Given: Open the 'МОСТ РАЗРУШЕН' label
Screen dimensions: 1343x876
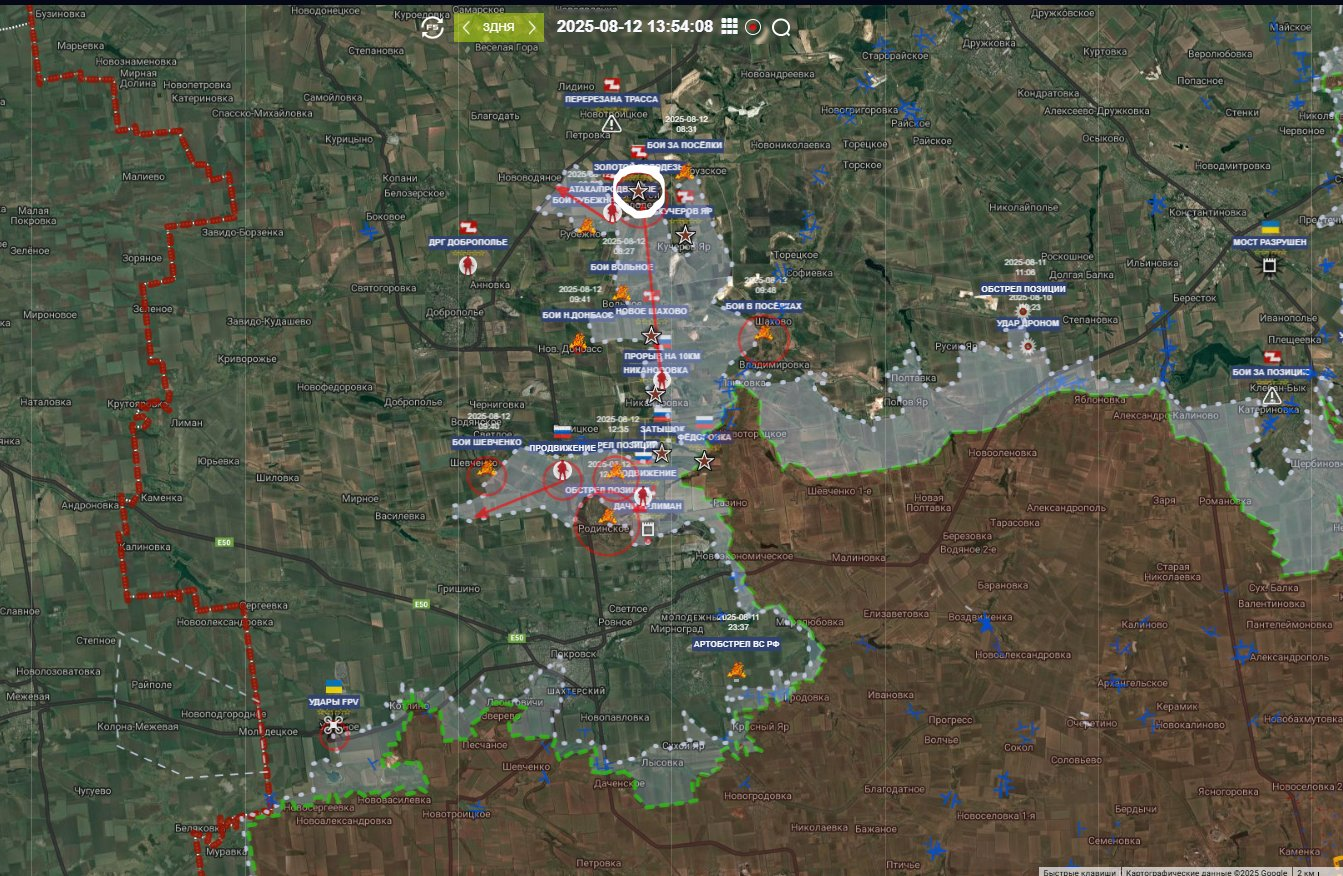Looking at the screenshot, I should [1269, 243].
